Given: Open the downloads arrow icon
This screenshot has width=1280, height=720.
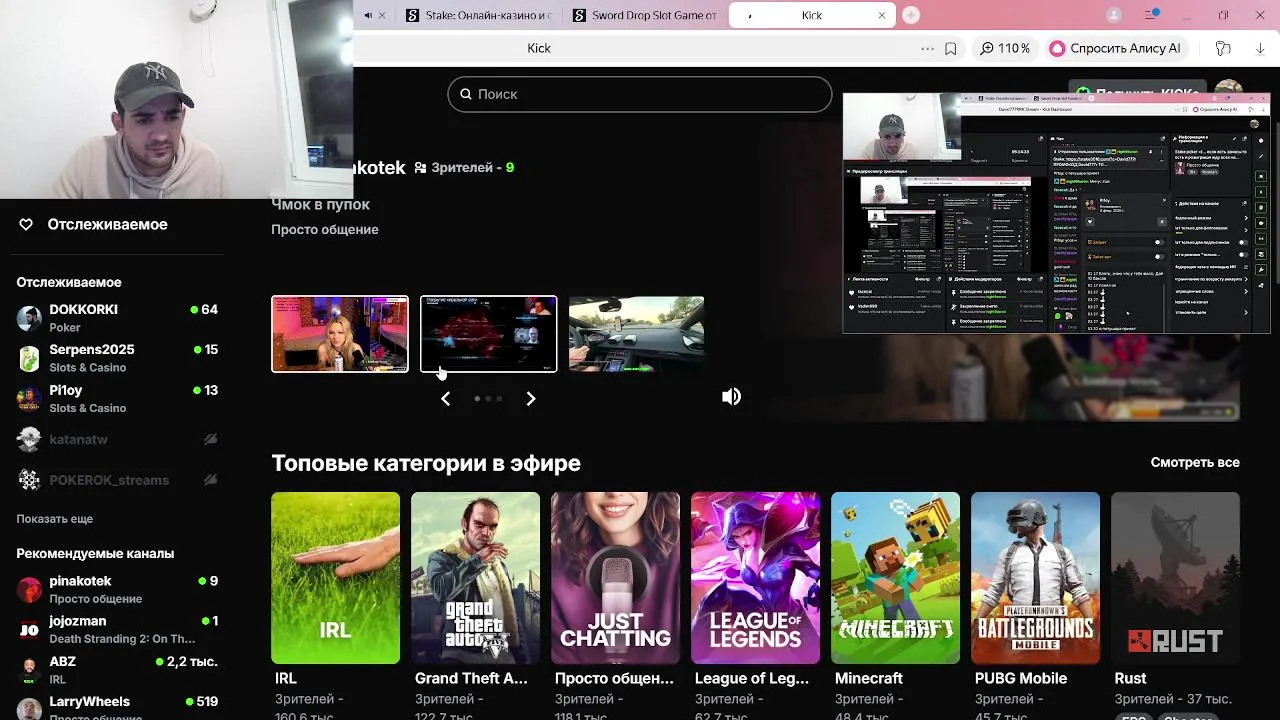Looking at the screenshot, I should click(1259, 48).
